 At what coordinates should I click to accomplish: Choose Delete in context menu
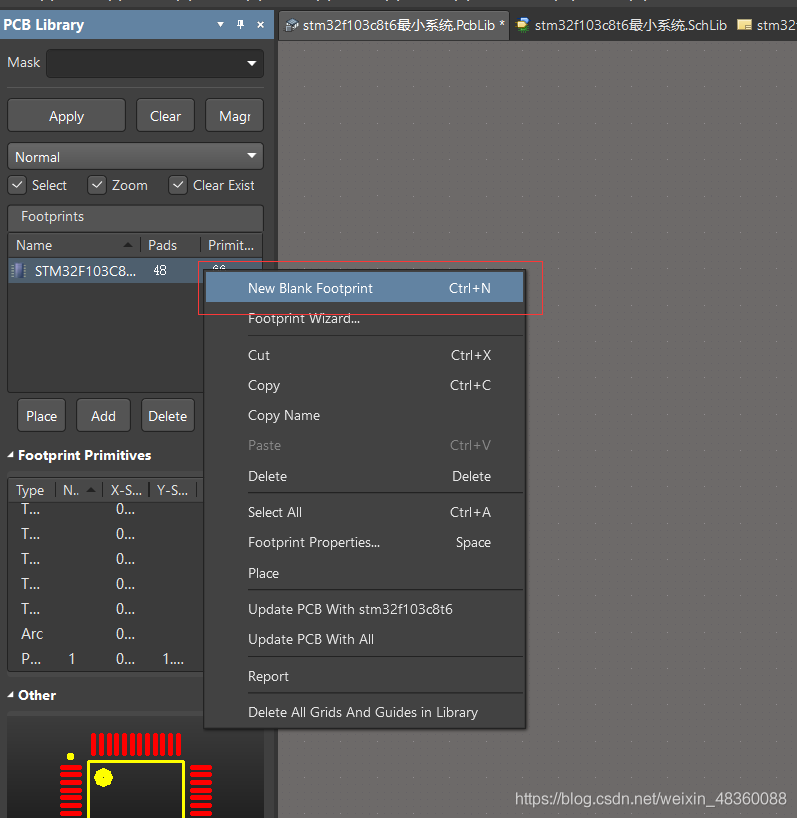click(x=364, y=476)
